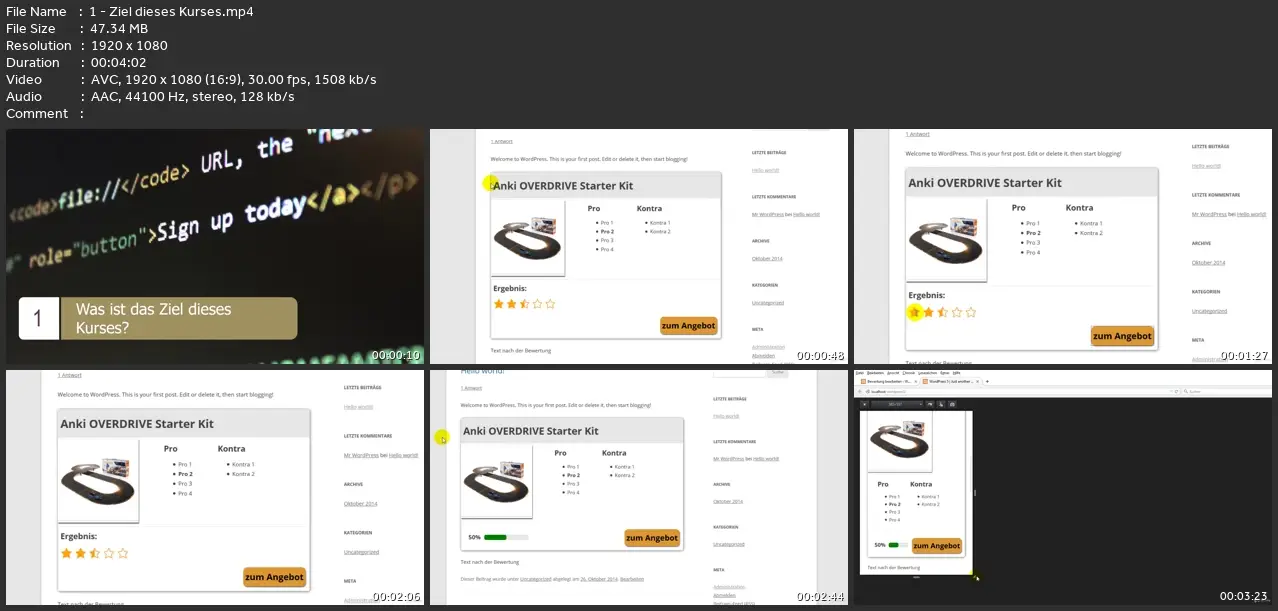
Task: Click race track product image in the 00:00:48 frame
Action: (529, 238)
